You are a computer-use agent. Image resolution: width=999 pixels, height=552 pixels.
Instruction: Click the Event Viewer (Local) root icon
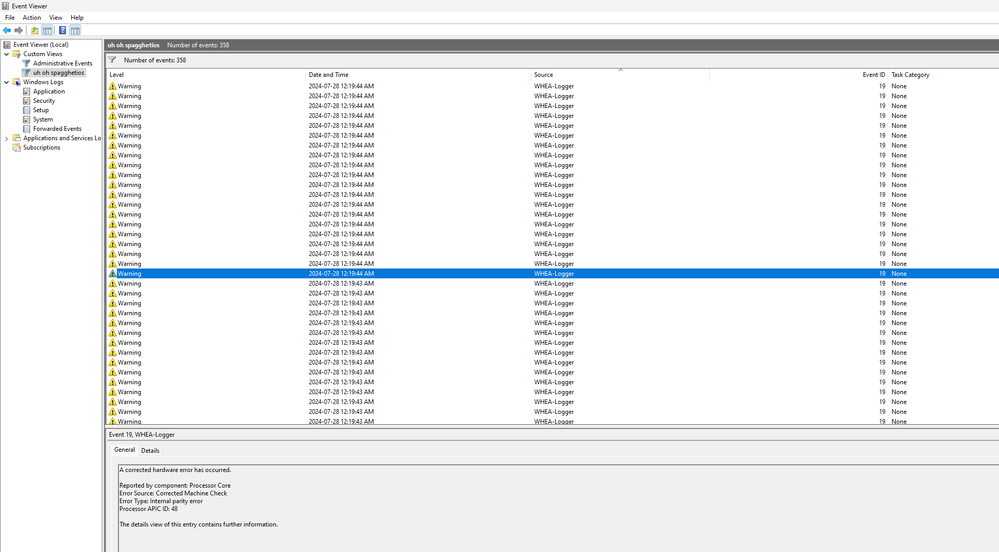click(7, 45)
